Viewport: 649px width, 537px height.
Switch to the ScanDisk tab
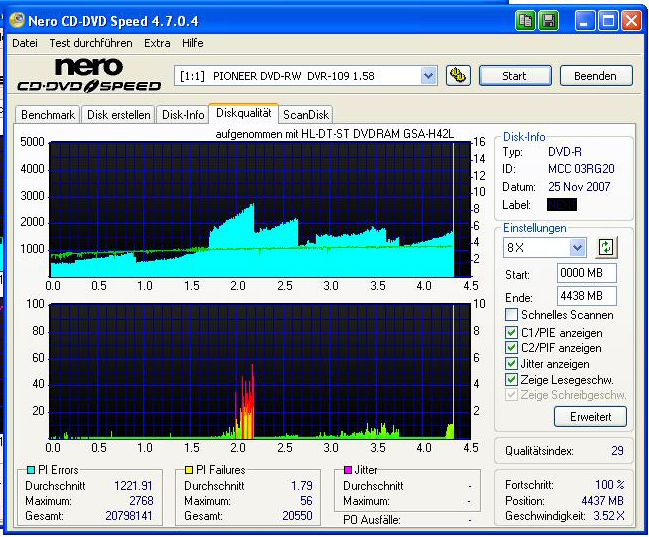pos(306,115)
